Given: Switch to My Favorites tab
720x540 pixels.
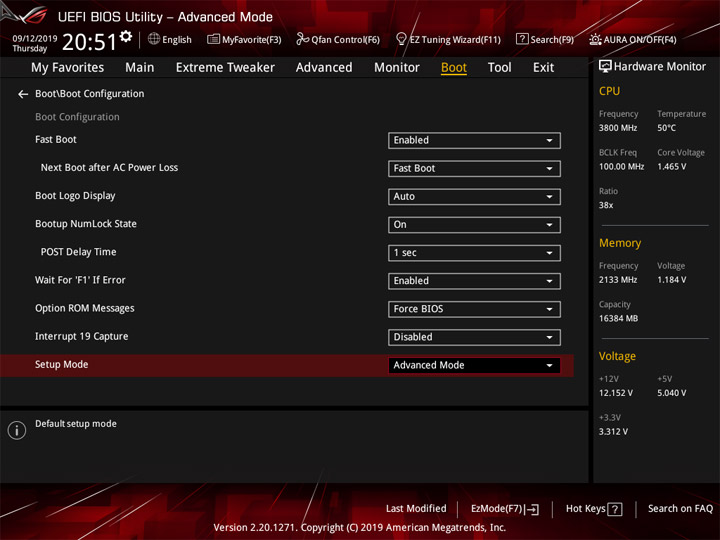Looking at the screenshot, I should [68, 68].
